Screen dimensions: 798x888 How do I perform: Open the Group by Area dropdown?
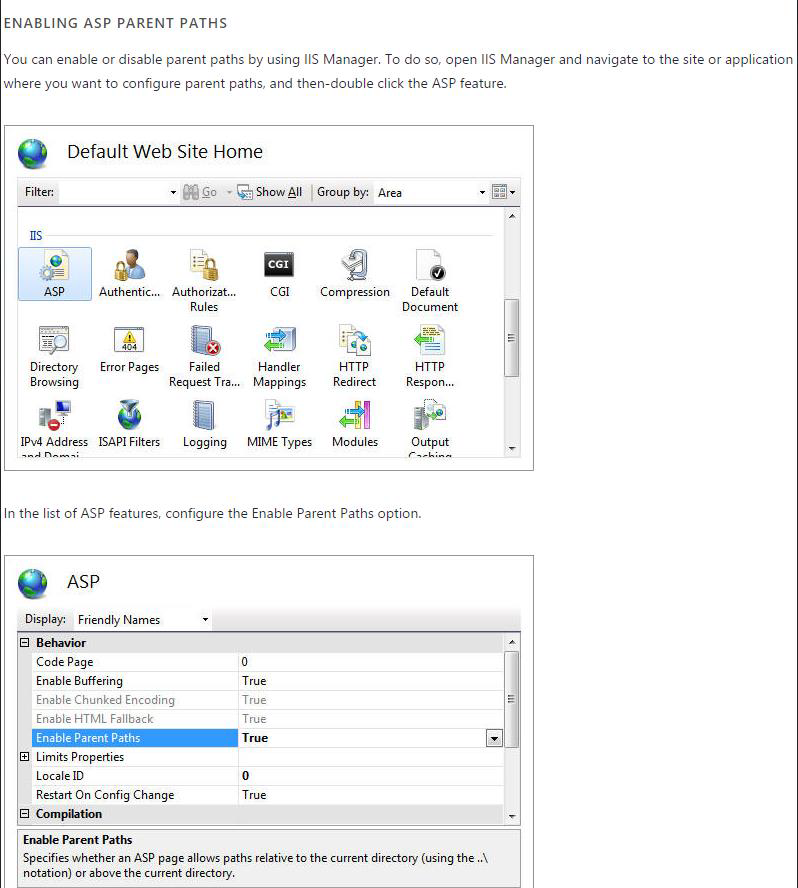431,192
